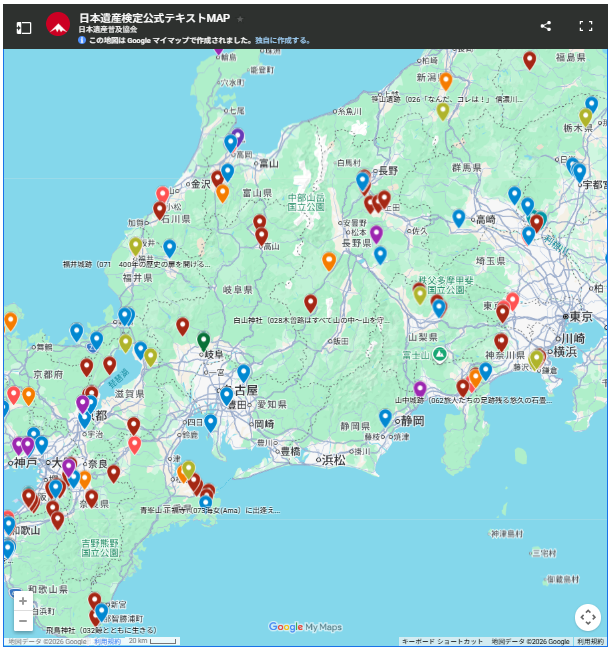Image resolution: width=611 pixels, height=651 pixels.
Task: Open the map legend sidebar panel
Action: coord(23,27)
